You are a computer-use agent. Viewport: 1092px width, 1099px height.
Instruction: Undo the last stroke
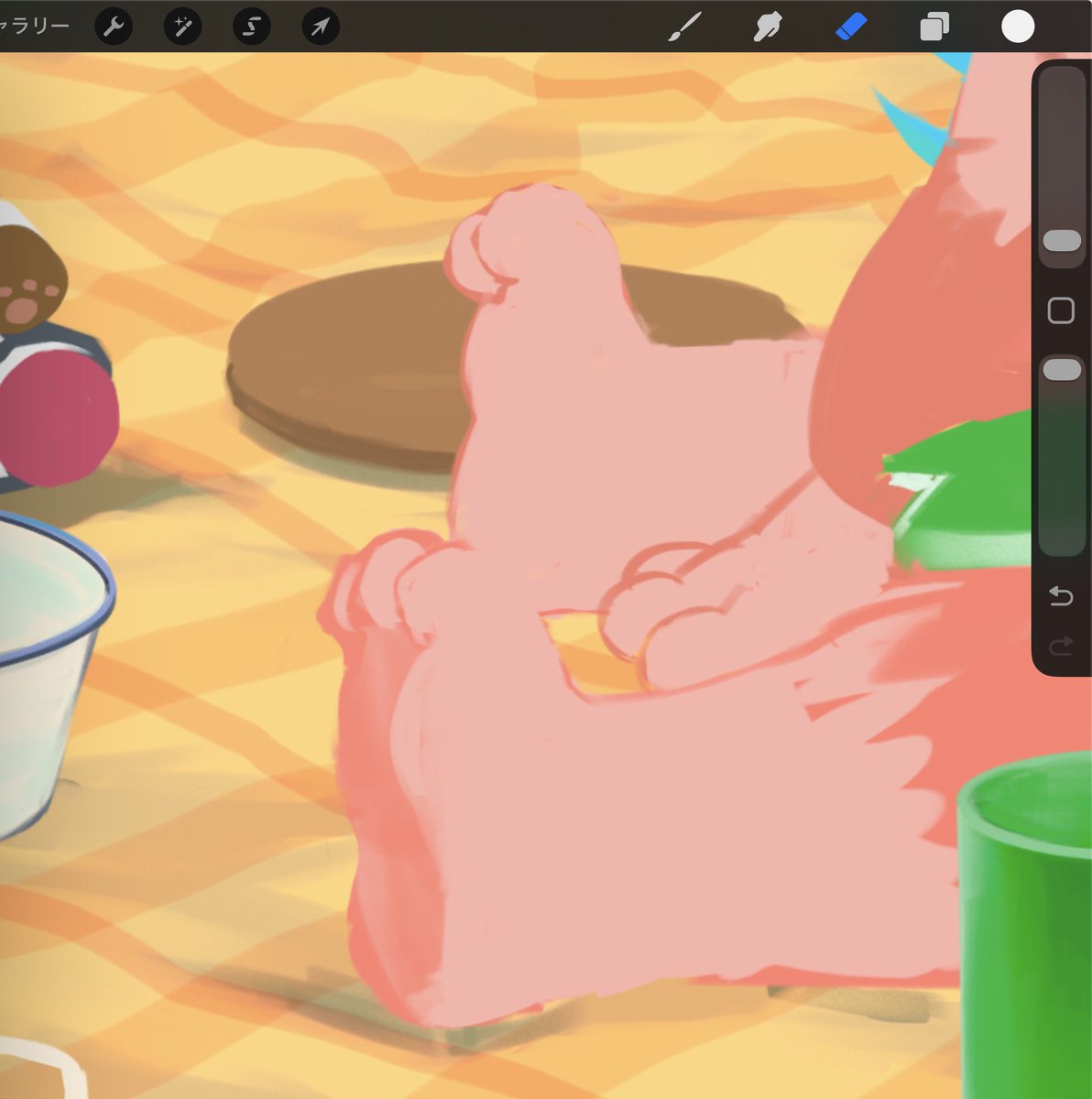(x=1061, y=597)
